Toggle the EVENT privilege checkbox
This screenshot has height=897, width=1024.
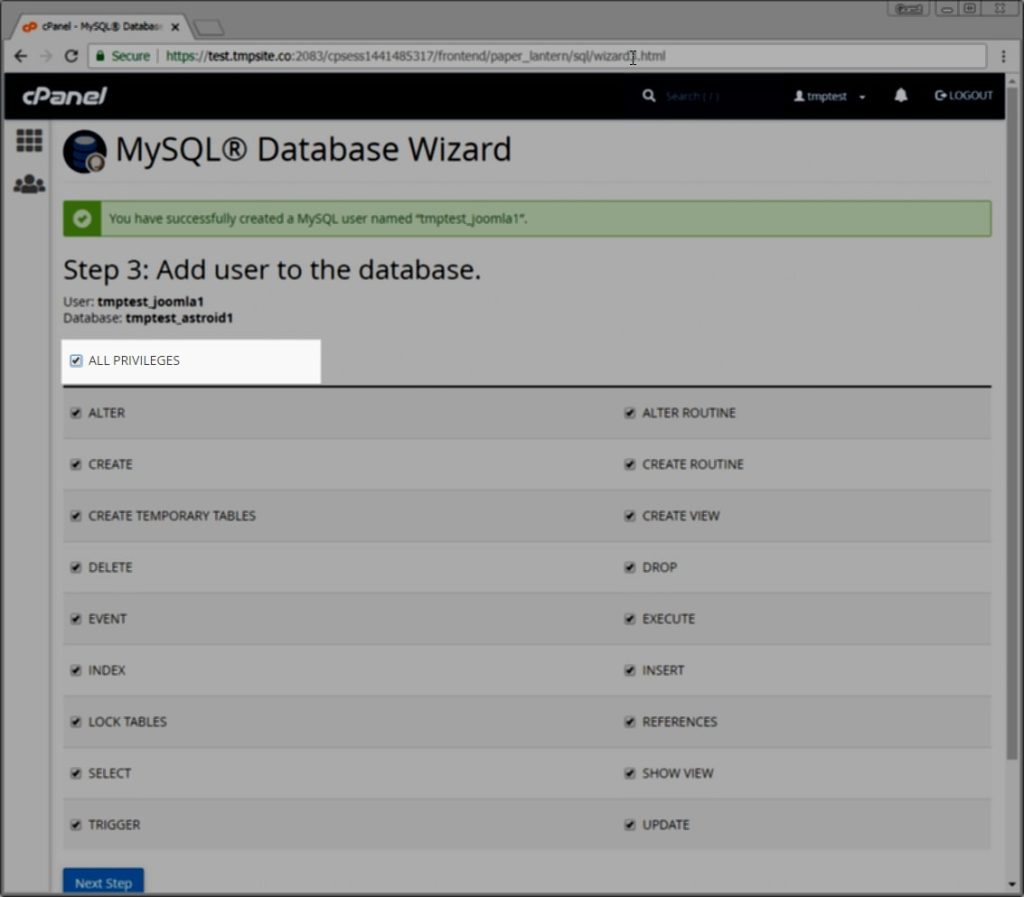click(76, 620)
